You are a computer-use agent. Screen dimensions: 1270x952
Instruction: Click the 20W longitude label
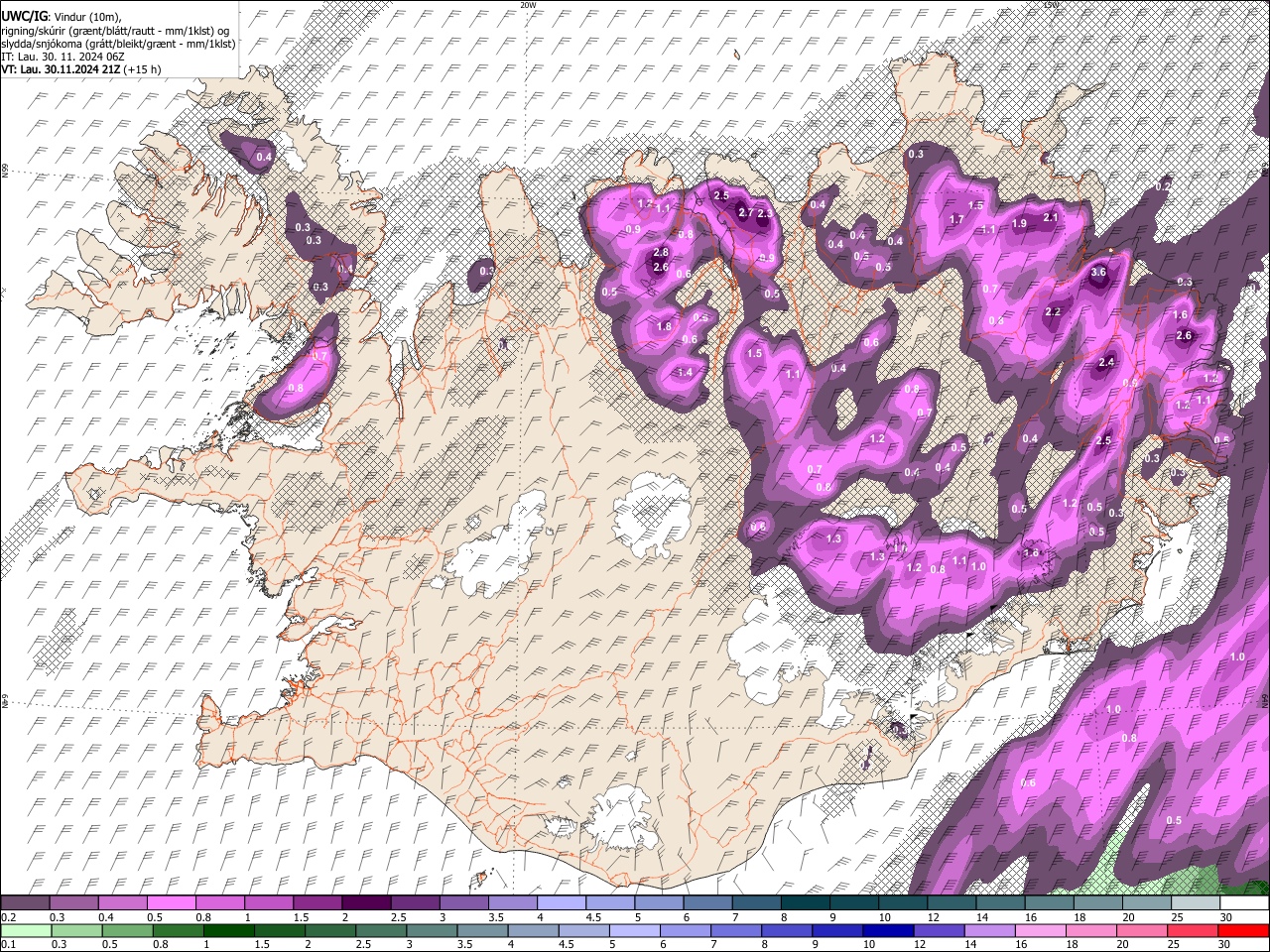pos(528,5)
